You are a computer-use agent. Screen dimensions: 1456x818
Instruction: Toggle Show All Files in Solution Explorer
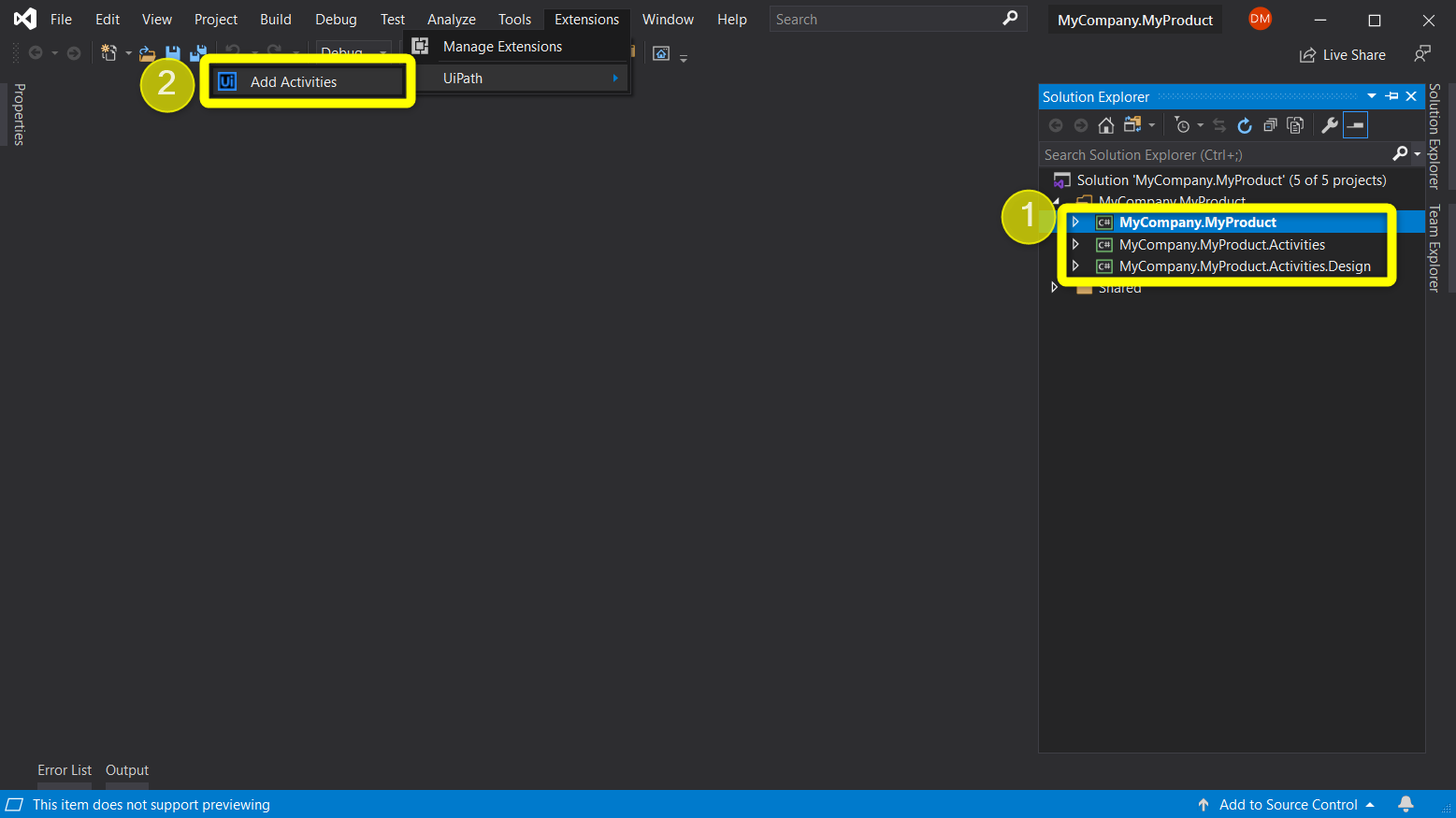[x=1294, y=124]
